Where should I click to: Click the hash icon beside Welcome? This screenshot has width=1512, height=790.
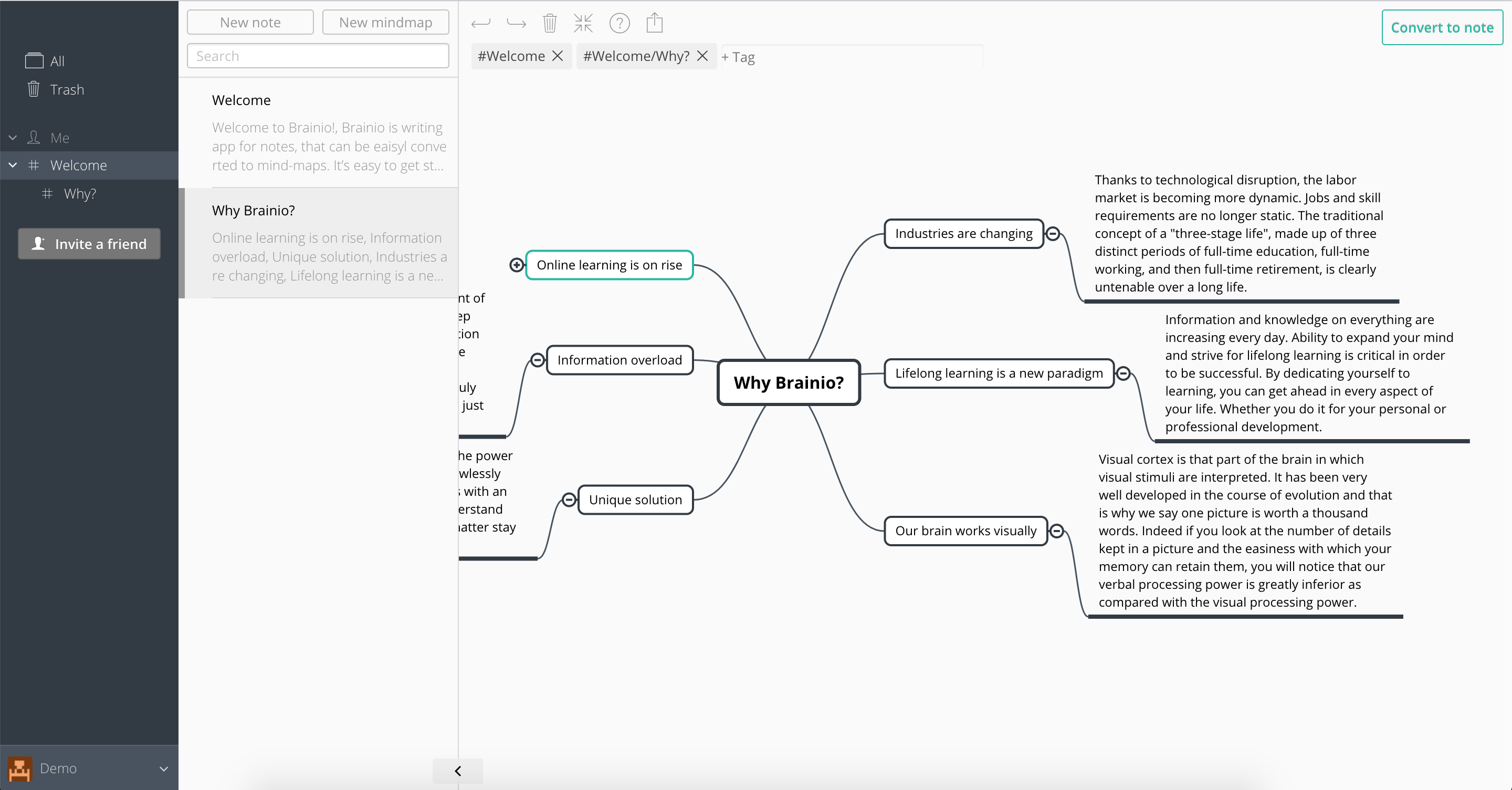click(x=34, y=165)
